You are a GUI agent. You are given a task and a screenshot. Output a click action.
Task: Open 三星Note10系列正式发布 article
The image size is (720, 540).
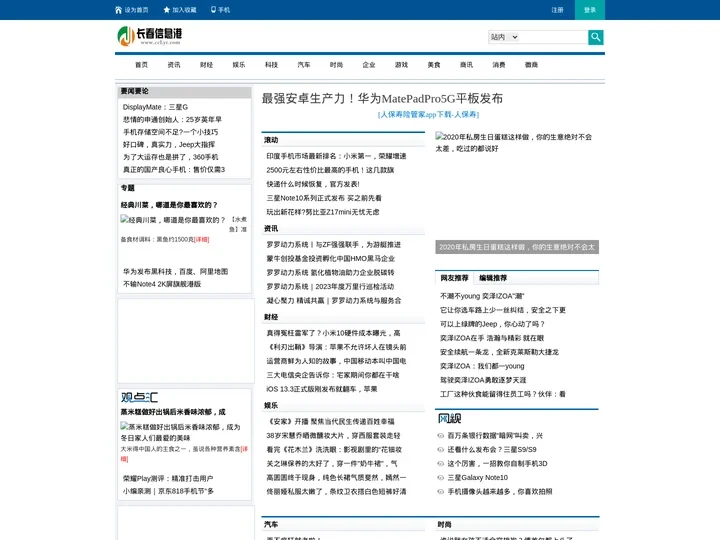(324, 198)
